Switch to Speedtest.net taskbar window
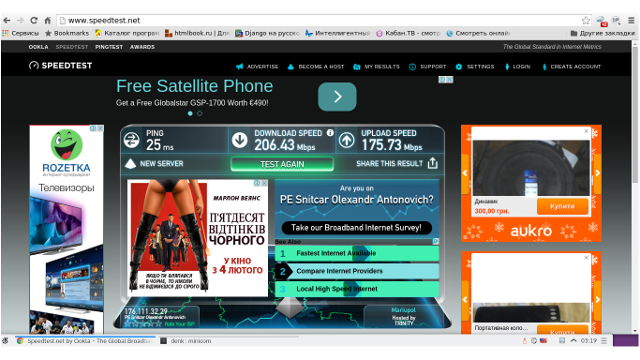 pyautogui.click(x=84, y=341)
